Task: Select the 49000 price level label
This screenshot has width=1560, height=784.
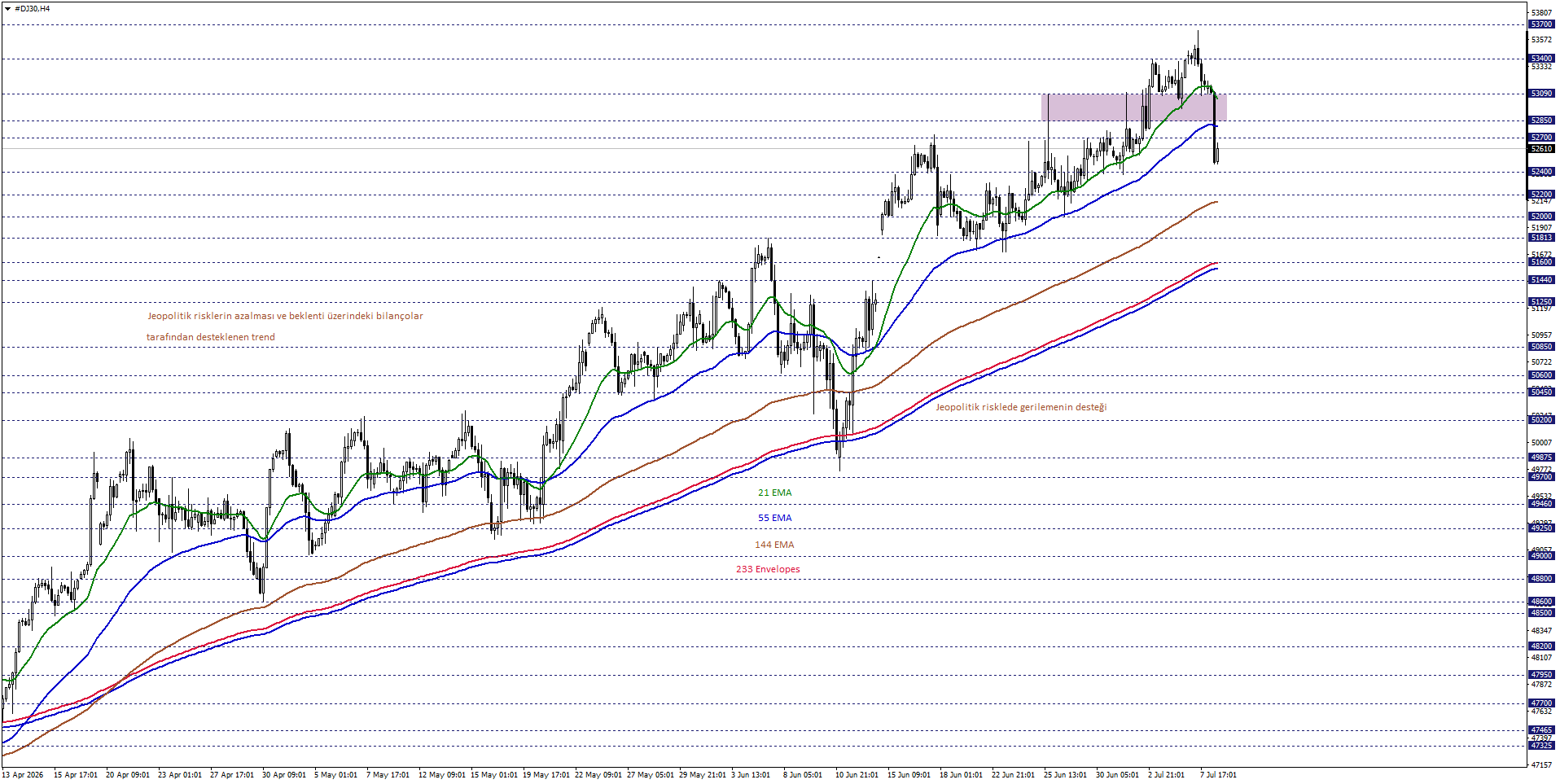Action: (1542, 556)
